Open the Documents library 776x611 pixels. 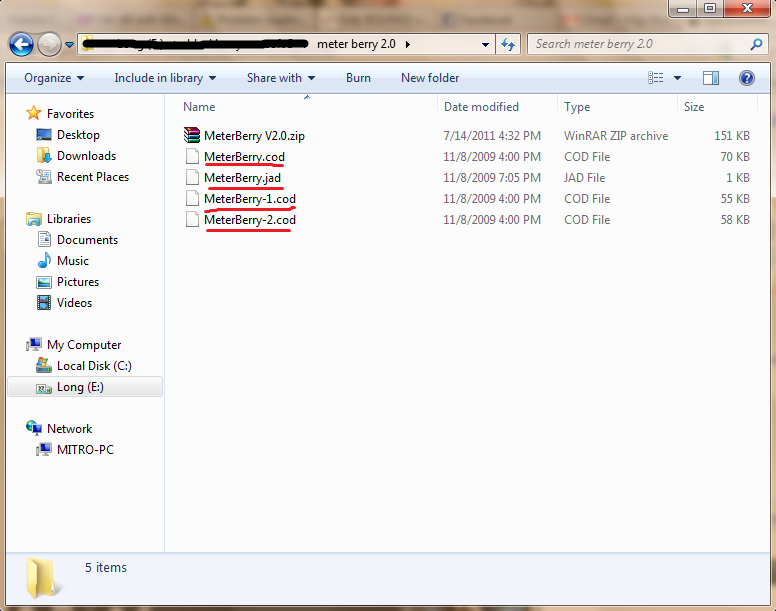[x=87, y=240]
